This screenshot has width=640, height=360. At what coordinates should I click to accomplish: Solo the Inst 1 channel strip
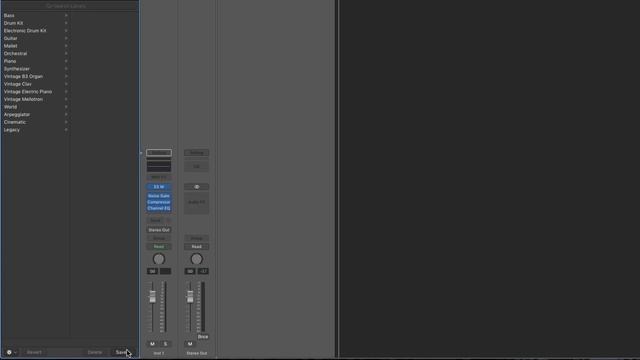165,344
